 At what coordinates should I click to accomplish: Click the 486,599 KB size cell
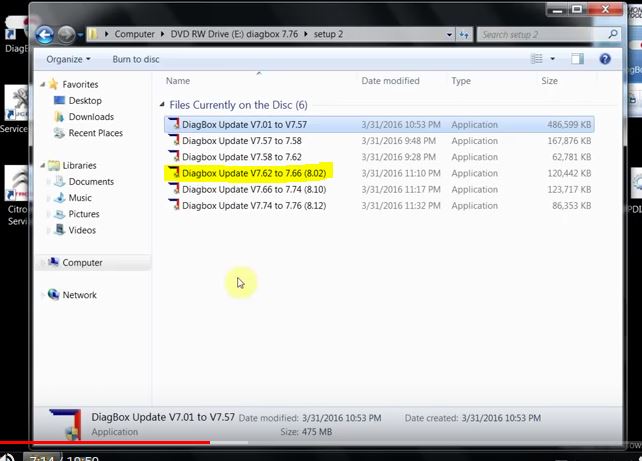point(569,124)
